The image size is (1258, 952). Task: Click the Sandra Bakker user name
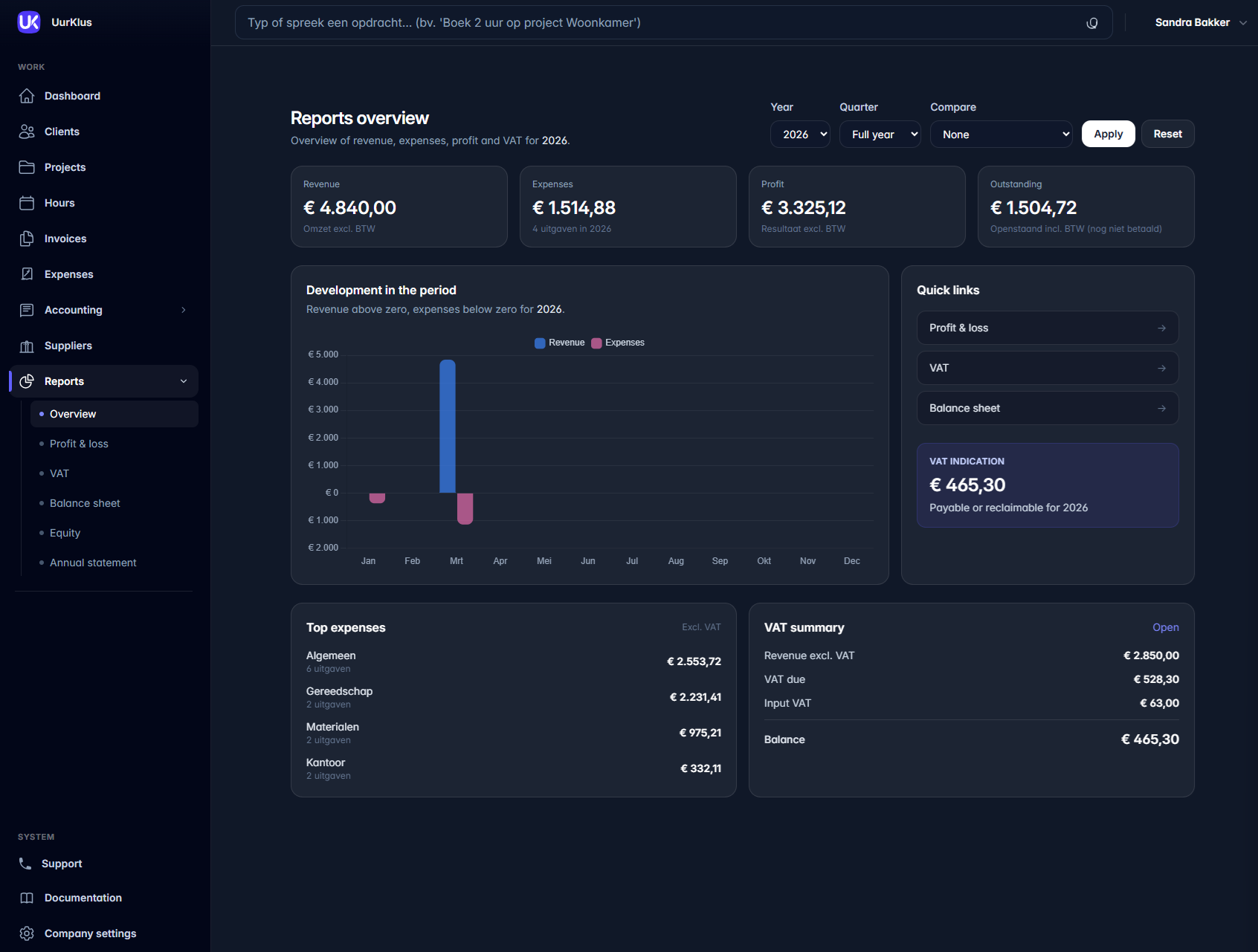(x=1192, y=23)
